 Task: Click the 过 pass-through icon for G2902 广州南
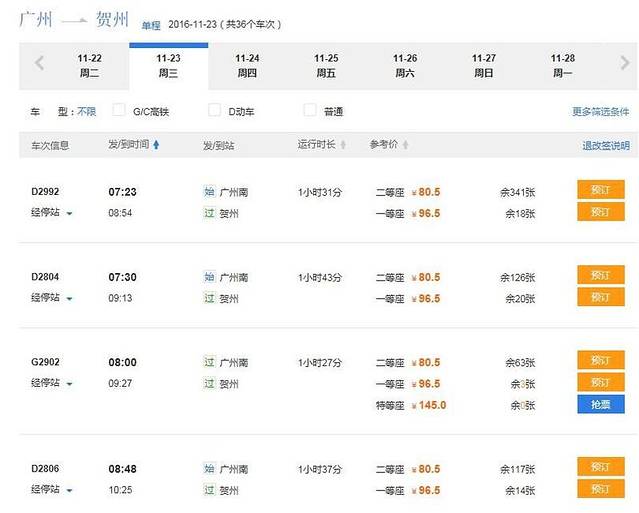tap(209, 362)
